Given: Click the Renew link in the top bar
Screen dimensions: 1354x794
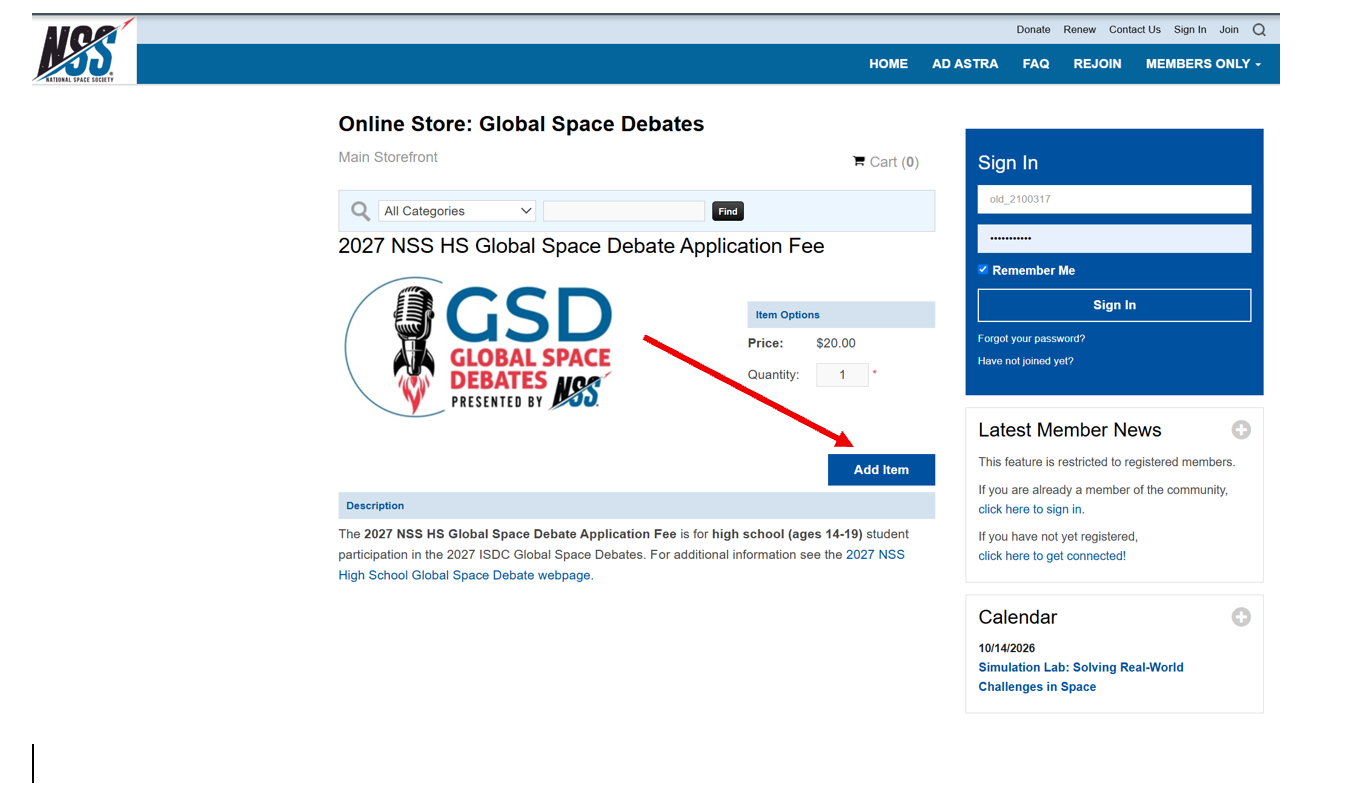Looking at the screenshot, I should pos(1079,30).
